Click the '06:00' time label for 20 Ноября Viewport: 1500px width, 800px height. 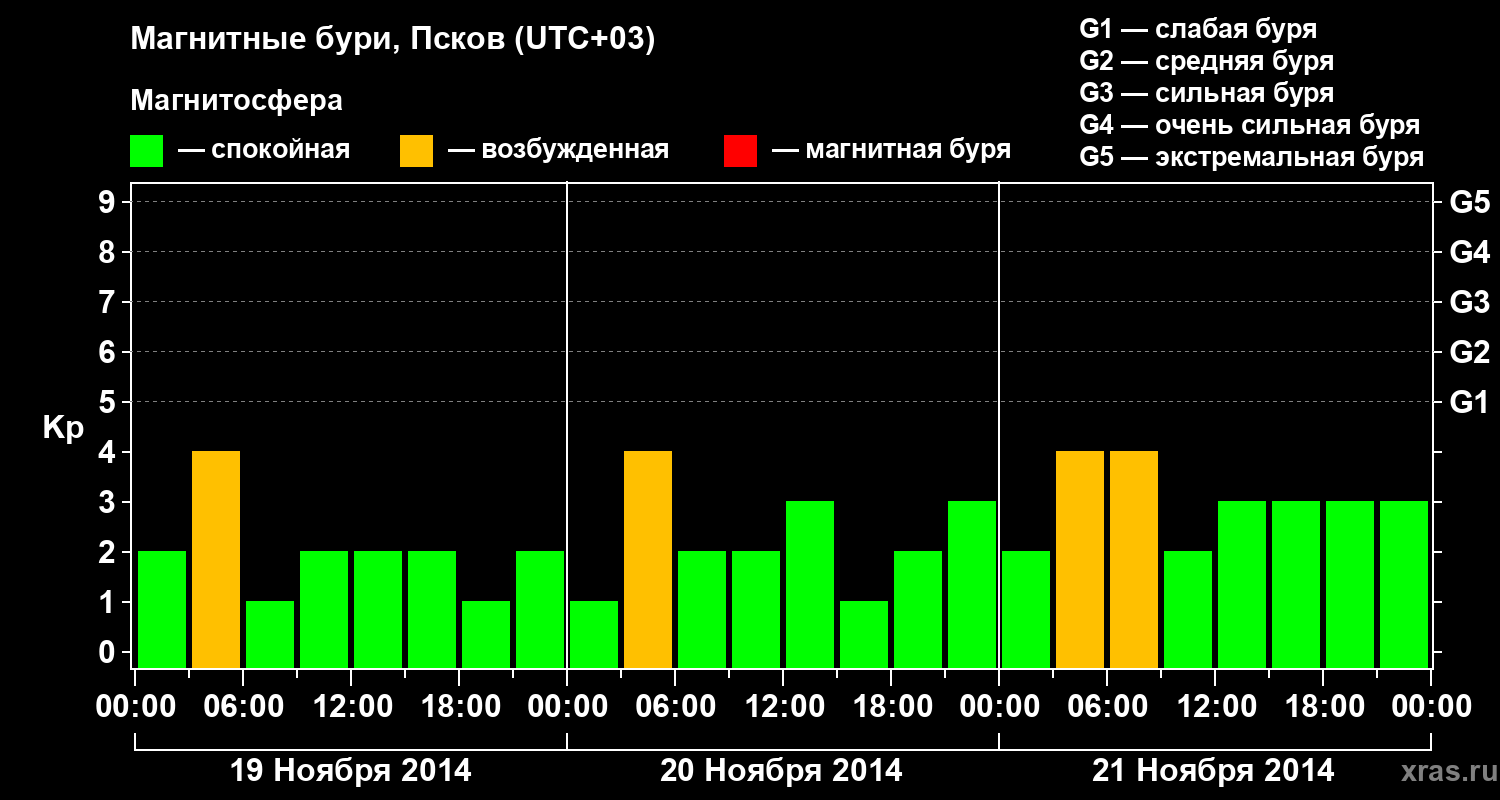coord(675,707)
